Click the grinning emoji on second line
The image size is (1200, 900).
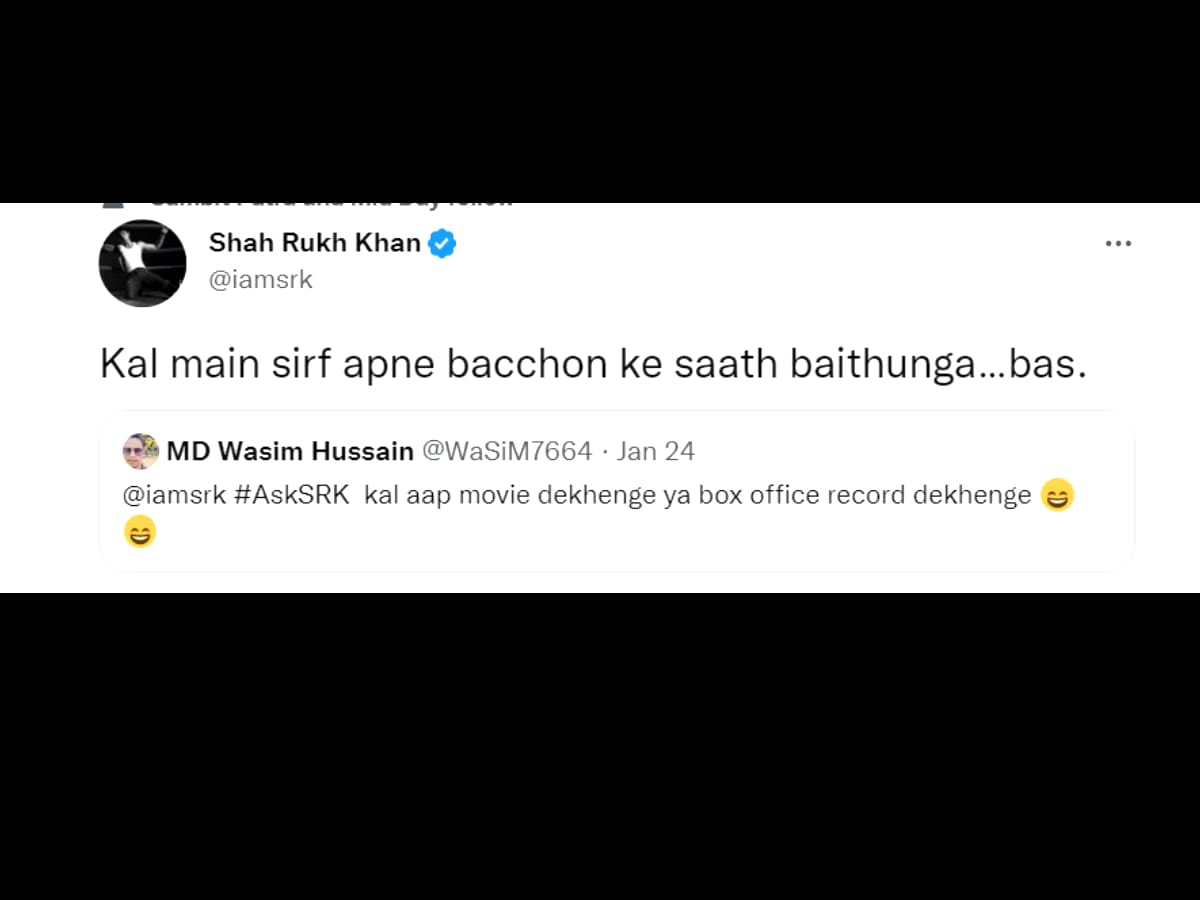click(140, 532)
